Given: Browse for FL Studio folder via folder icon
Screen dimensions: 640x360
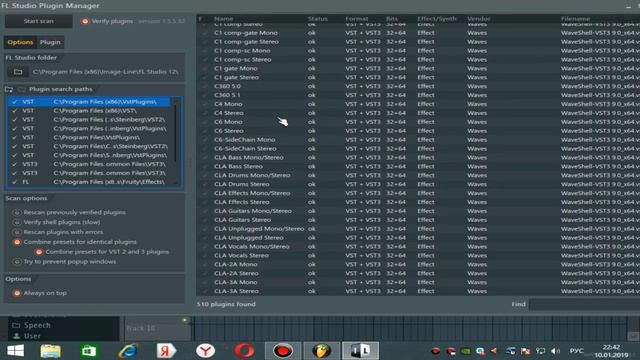Looking at the screenshot, I should click(x=18, y=72).
